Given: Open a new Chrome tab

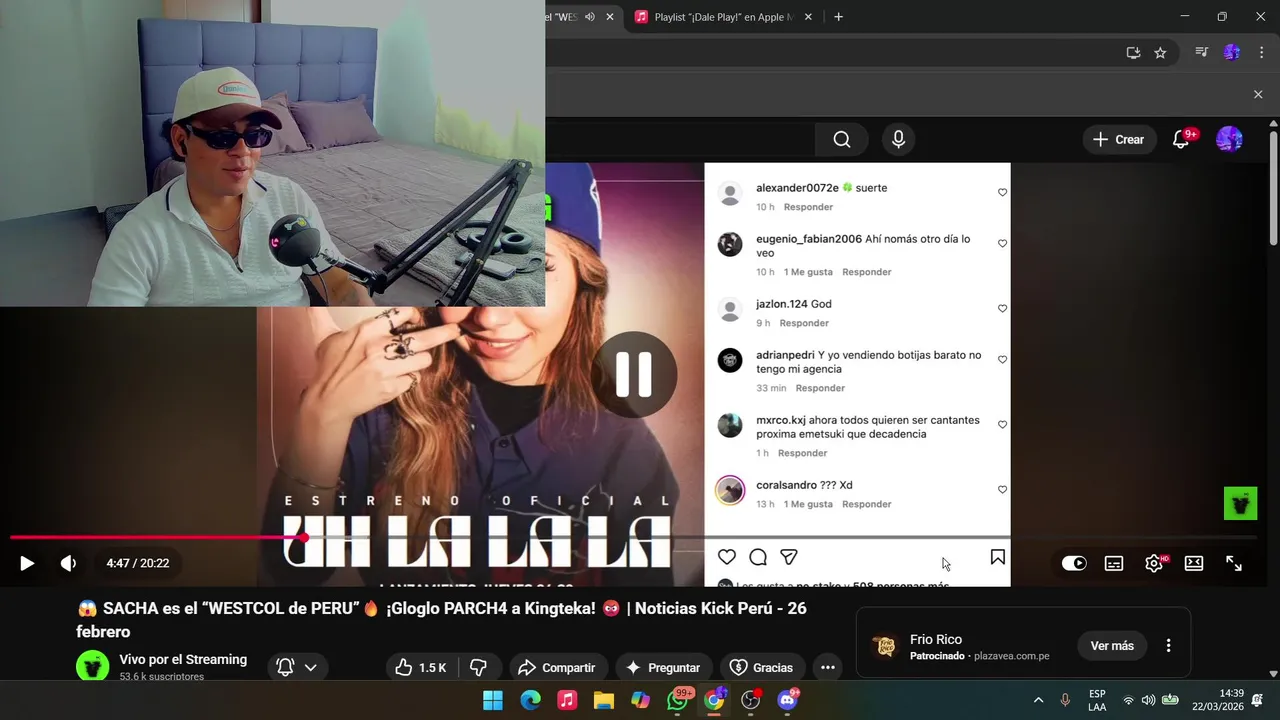Looking at the screenshot, I should point(838,17).
